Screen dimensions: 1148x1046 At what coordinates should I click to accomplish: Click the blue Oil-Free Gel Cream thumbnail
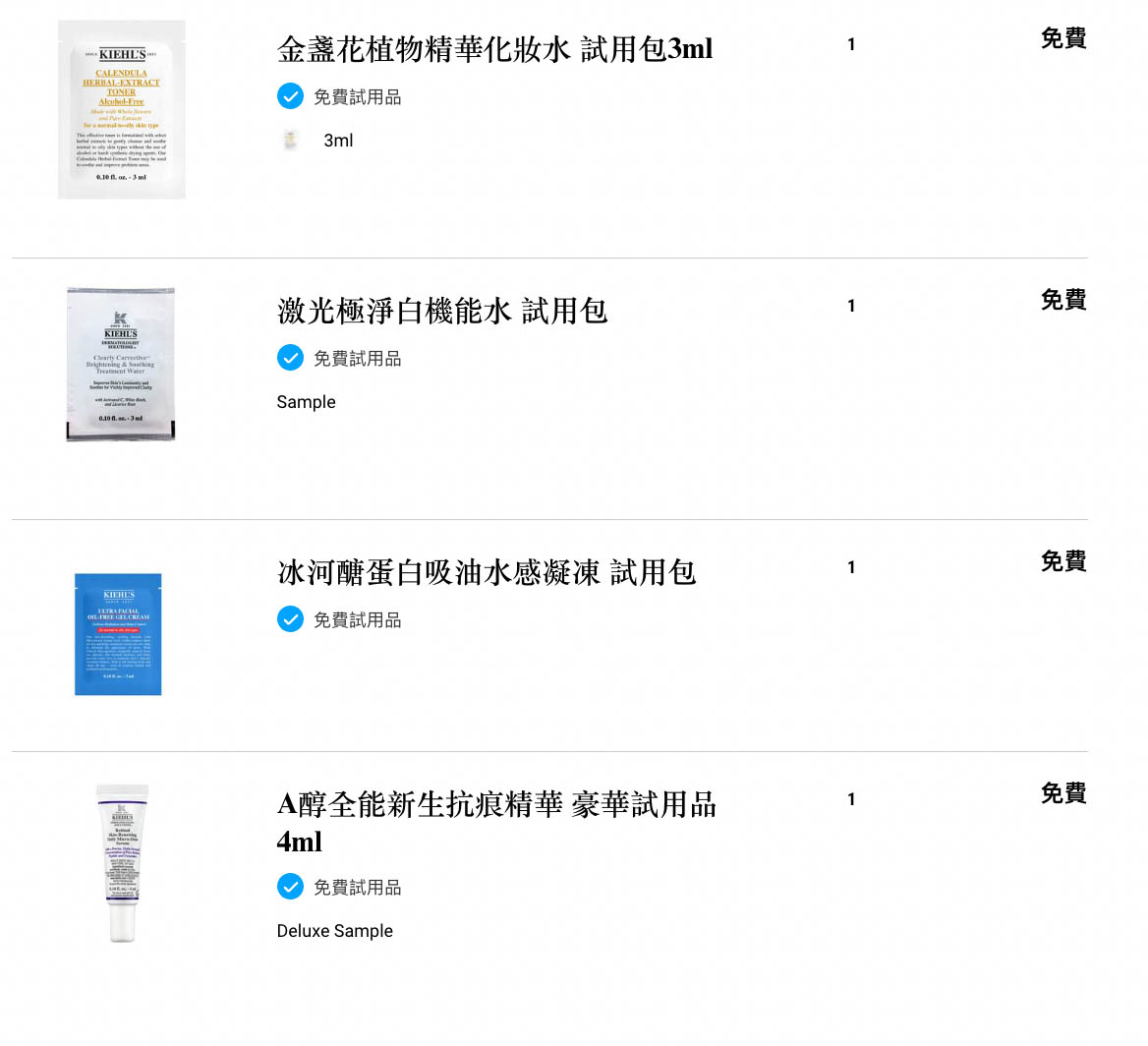pos(118,634)
